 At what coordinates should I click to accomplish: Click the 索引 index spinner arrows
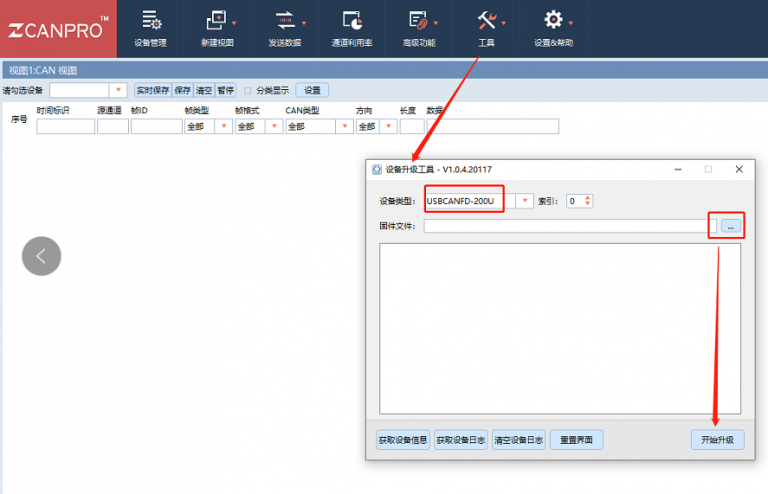pyautogui.click(x=588, y=201)
